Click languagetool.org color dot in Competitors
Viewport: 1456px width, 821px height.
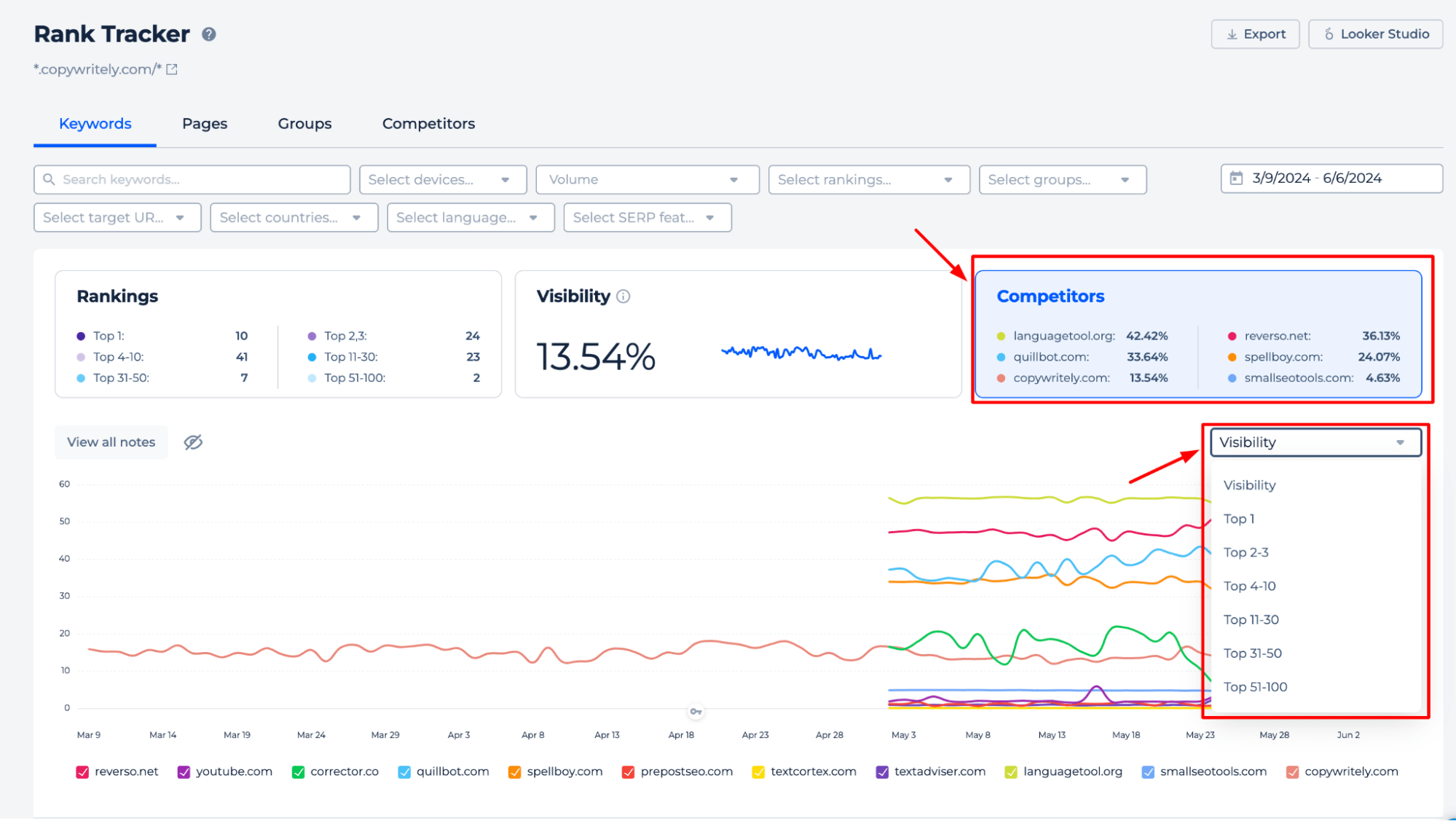click(1001, 336)
